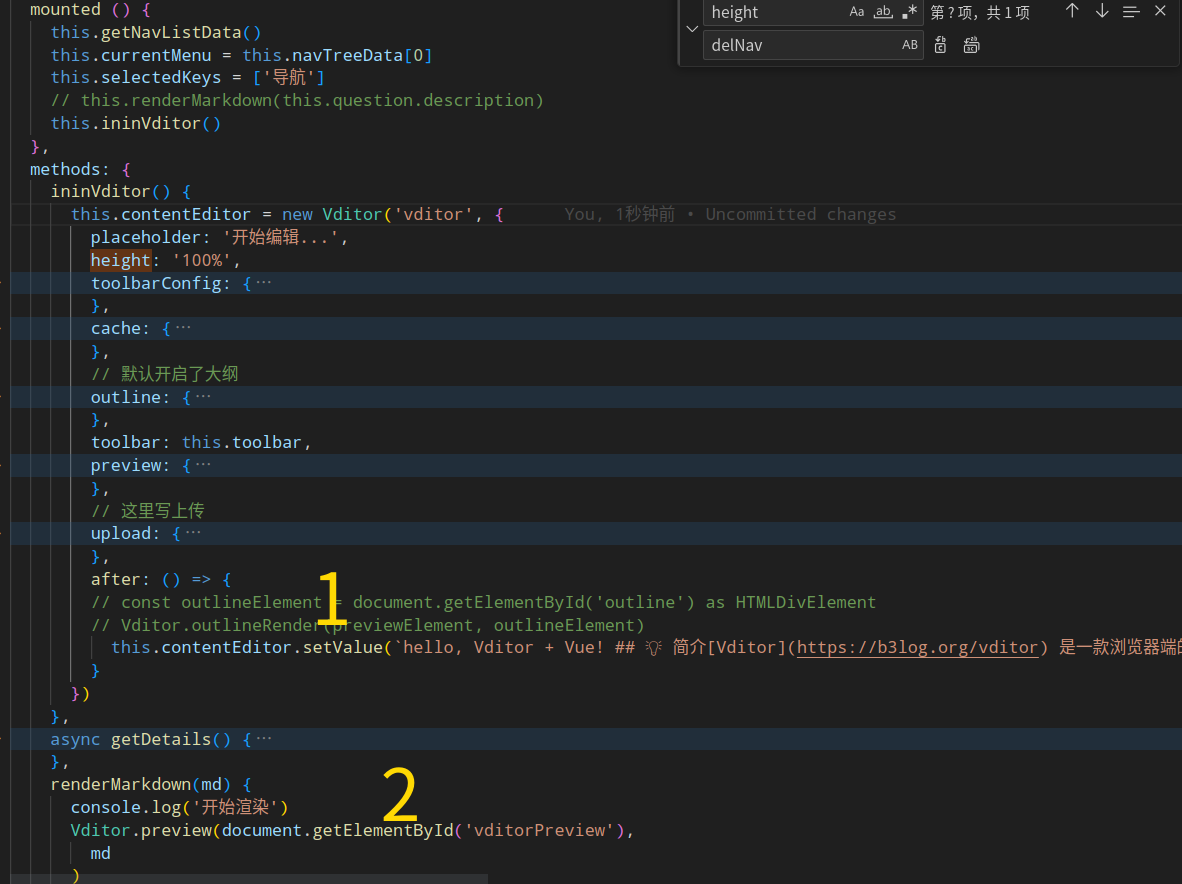Expand folded upload block ellipsis
The width and height of the screenshot is (1182, 884).
tap(193, 533)
